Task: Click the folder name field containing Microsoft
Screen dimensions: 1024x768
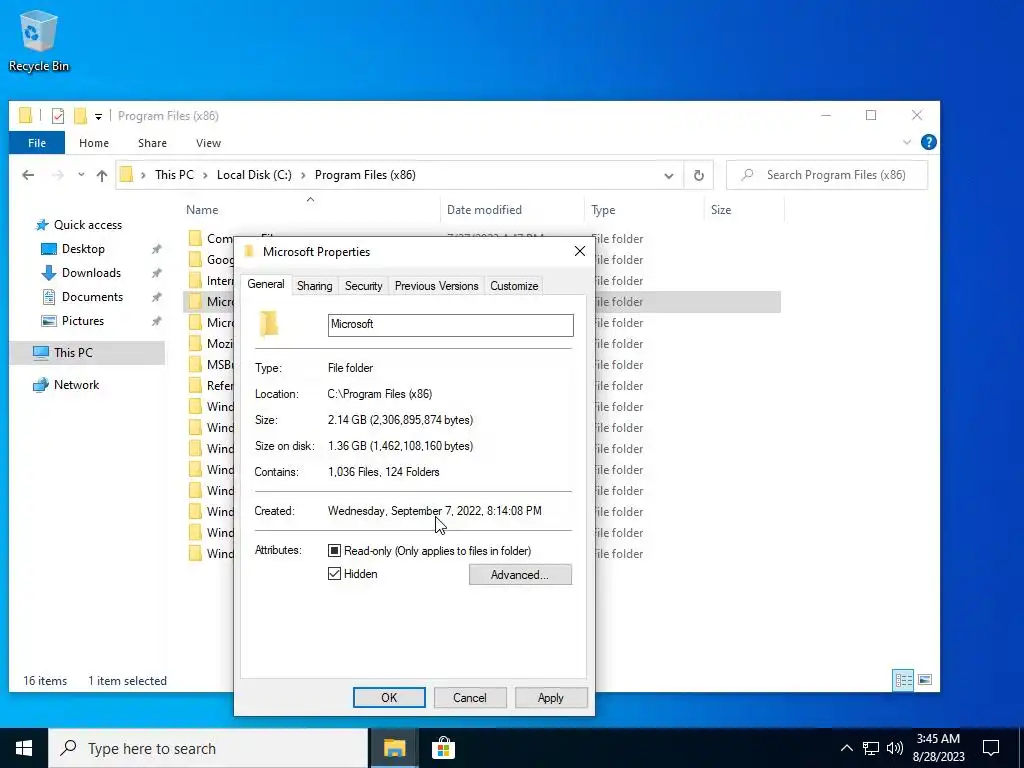Action: pyautogui.click(x=451, y=325)
